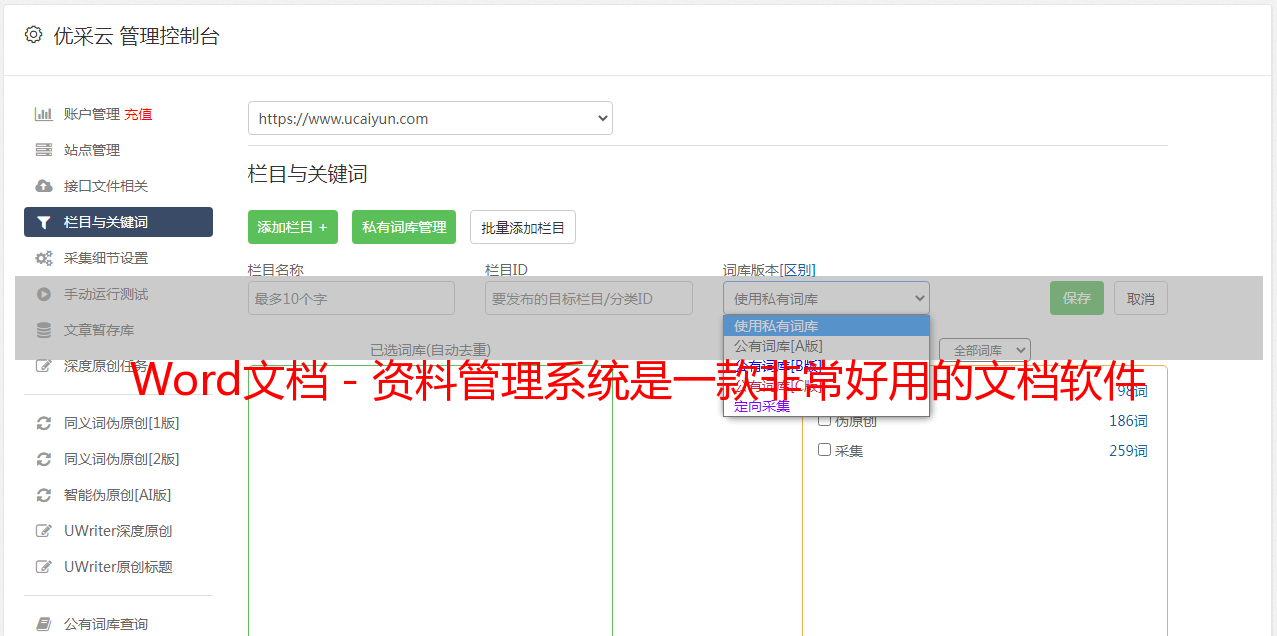Click the edit icon next to UWriter深度原创
The height and width of the screenshot is (636, 1277).
[43, 531]
